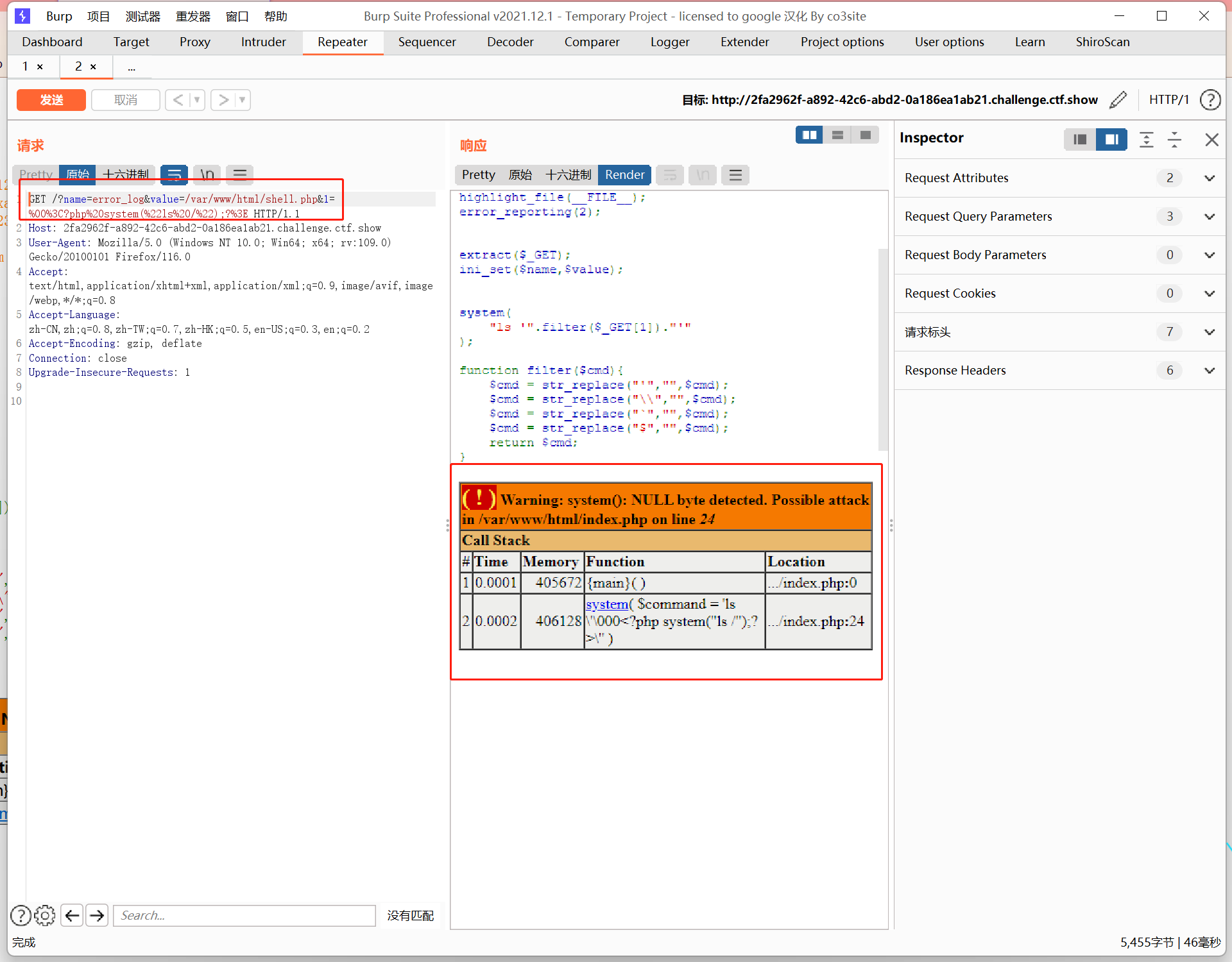Click the 发送 send button
The image size is (1232, 962).
(x=51, y=99)
